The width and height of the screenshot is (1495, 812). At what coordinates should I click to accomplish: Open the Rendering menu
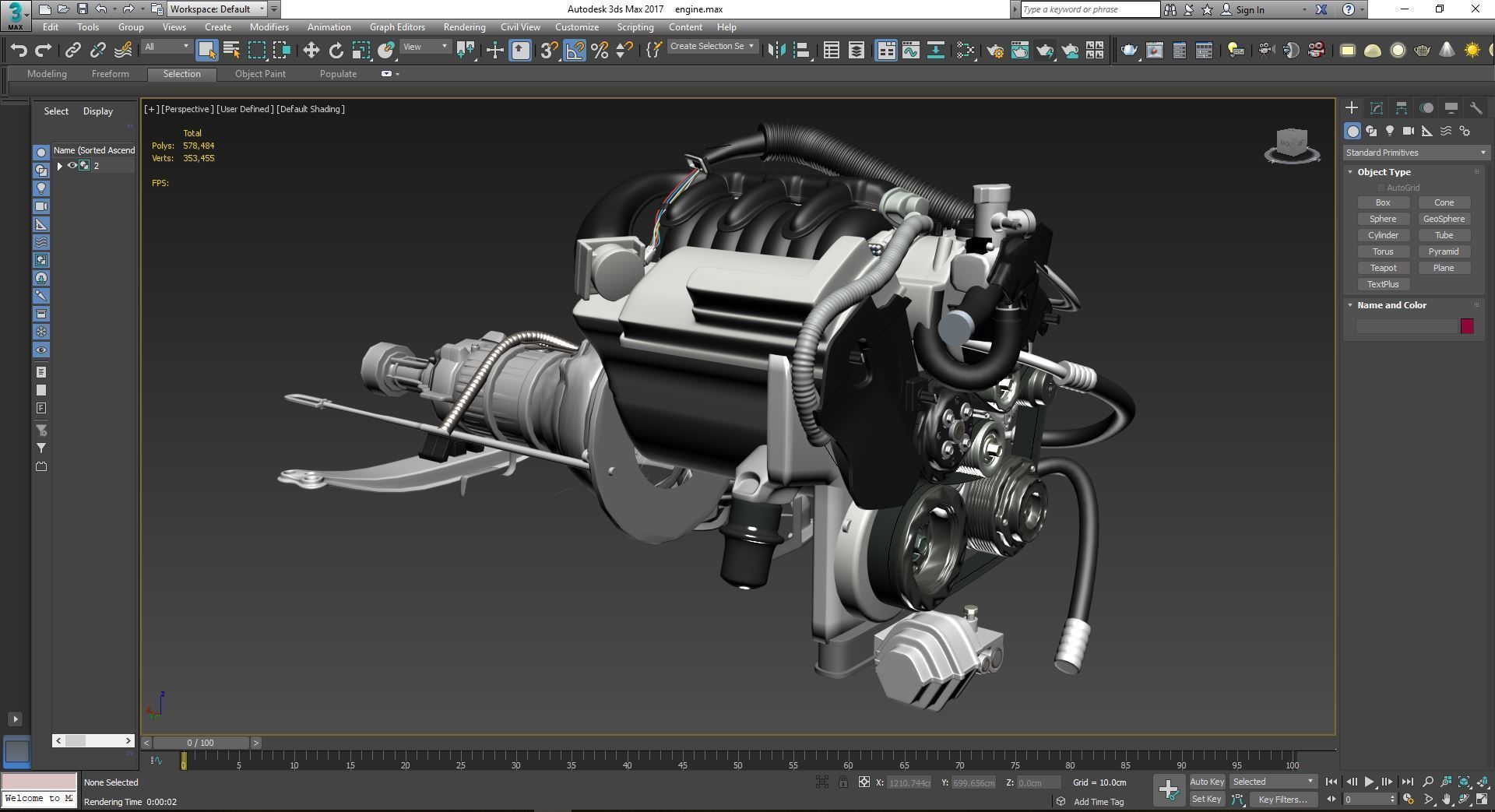[x=464, y=27]
